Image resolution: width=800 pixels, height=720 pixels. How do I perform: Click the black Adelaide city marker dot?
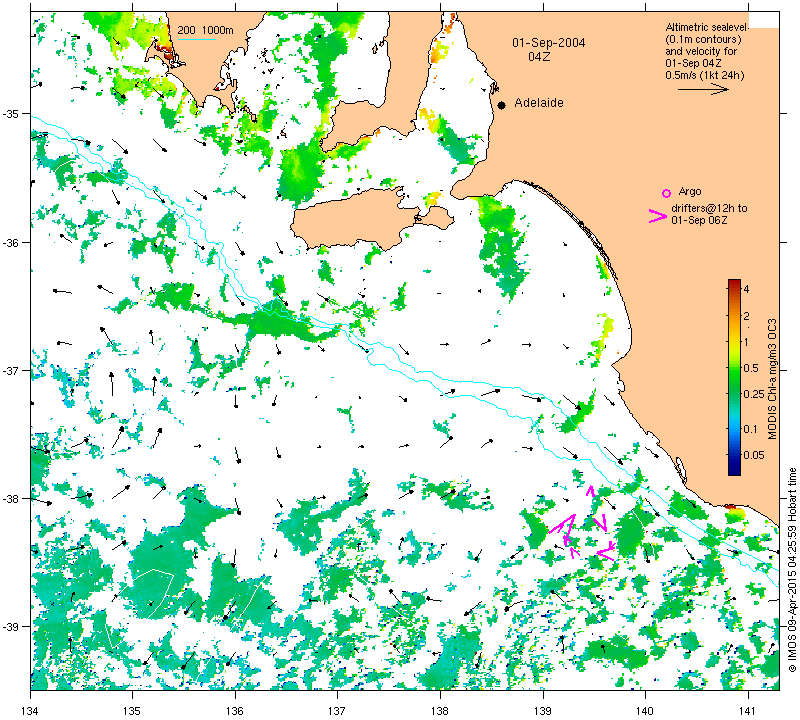[x=502, y=105]
